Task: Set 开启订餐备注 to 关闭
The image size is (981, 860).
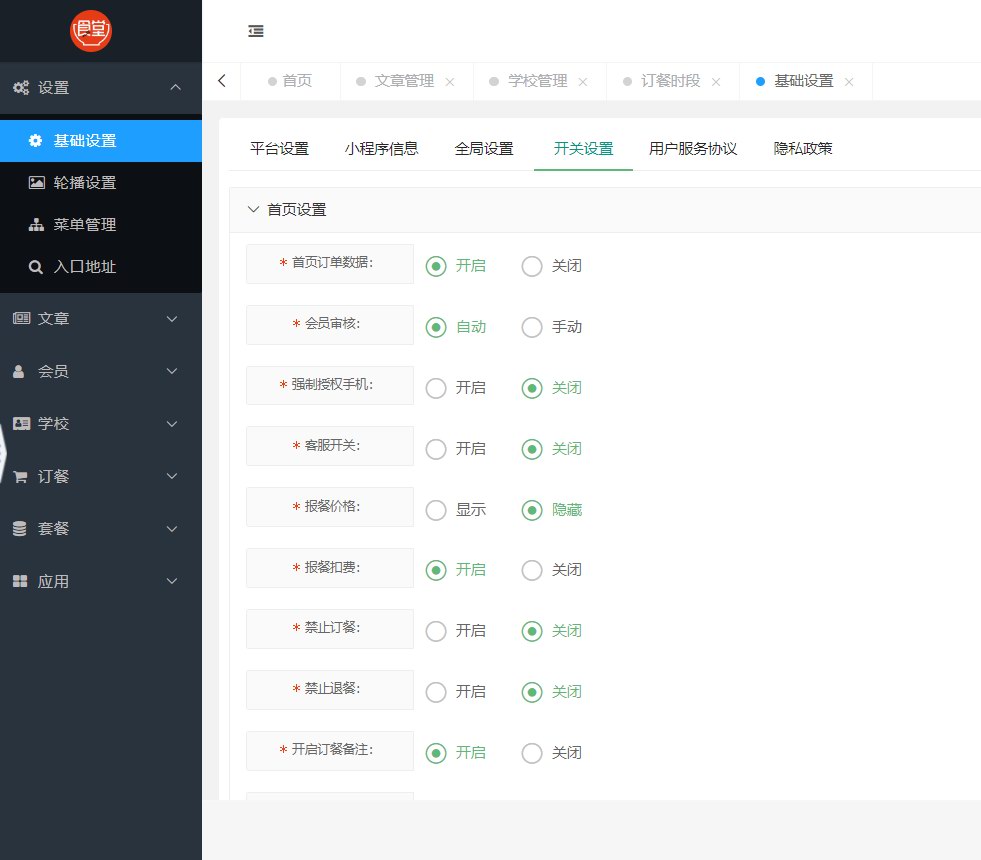Action: tap(532, 752)
